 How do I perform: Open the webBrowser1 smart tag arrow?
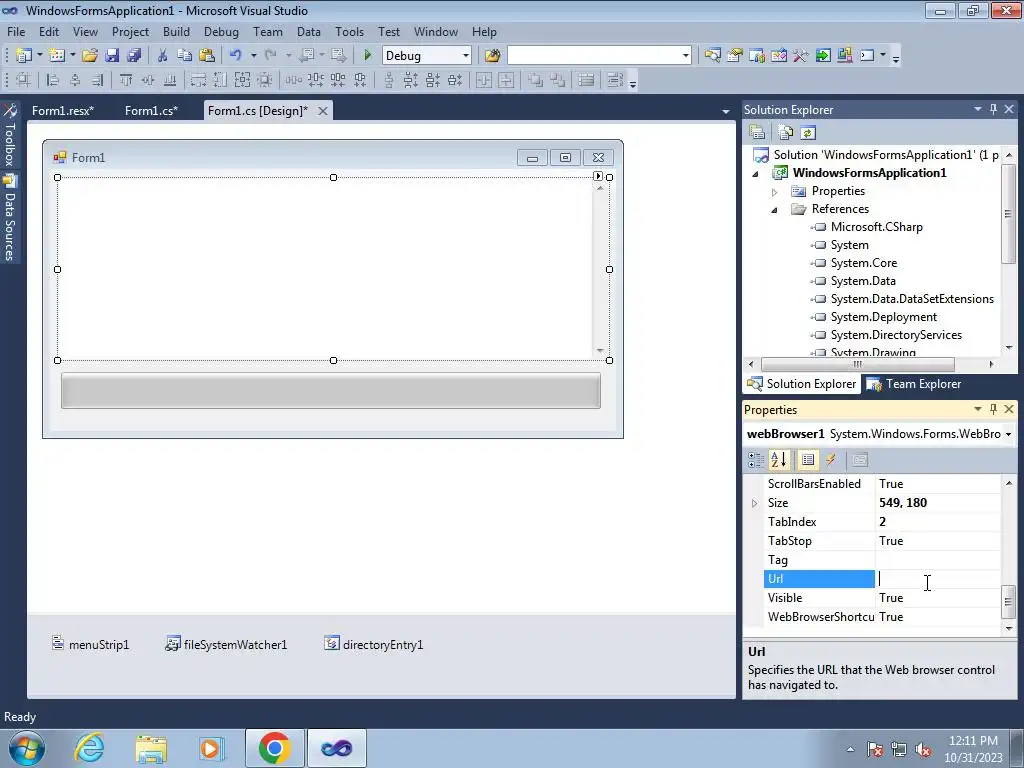[598, 176]
